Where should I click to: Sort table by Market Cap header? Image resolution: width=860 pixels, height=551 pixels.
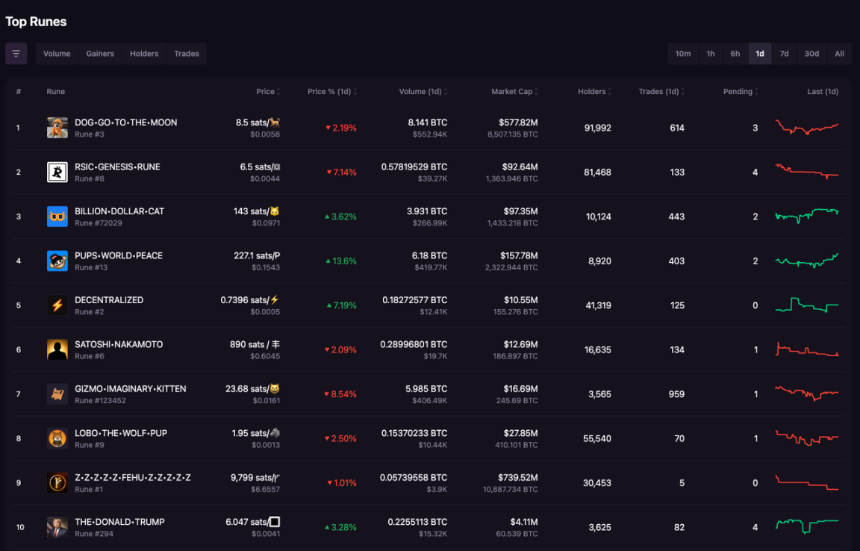(514, 92)
